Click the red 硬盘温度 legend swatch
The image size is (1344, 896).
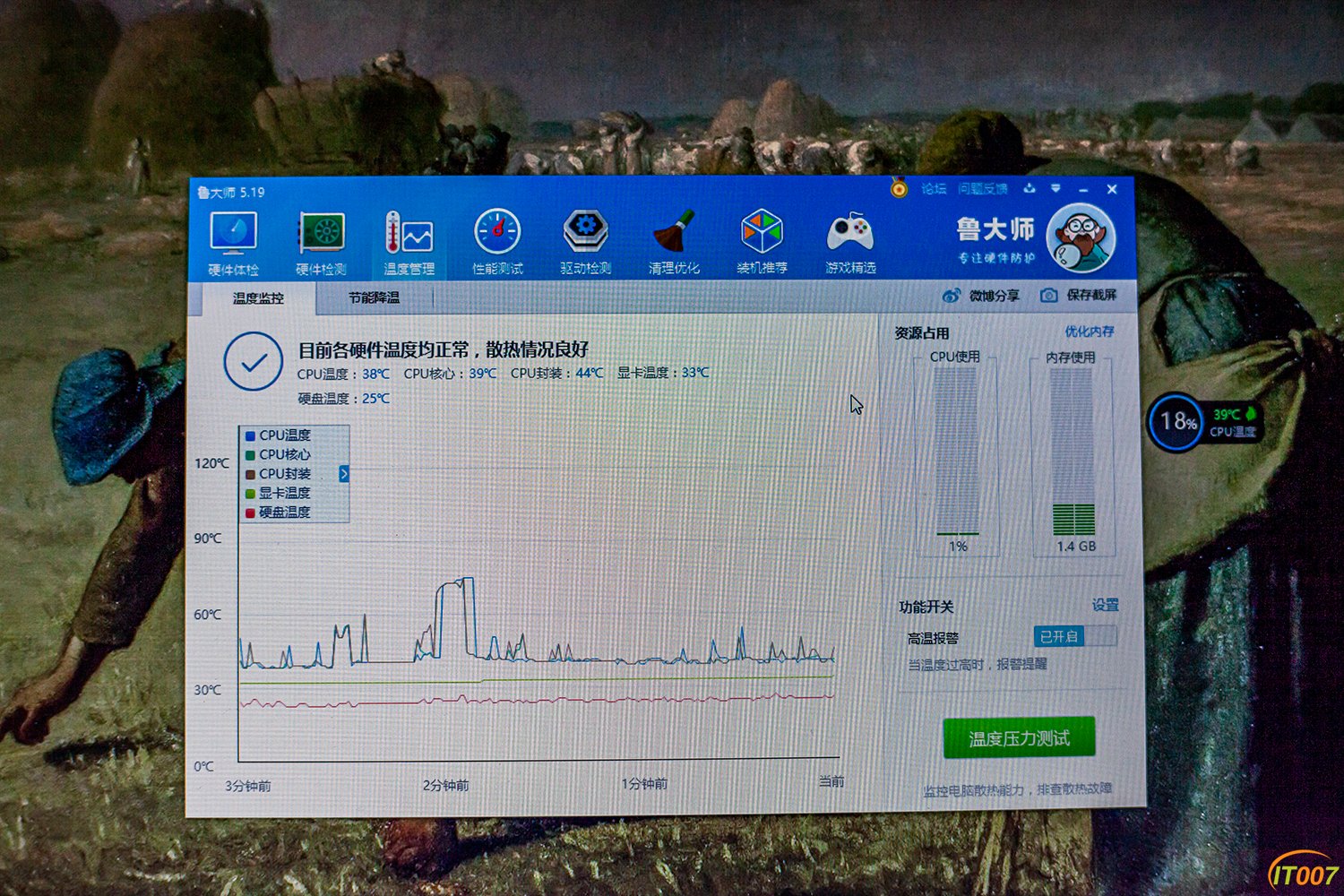[250, 513]
